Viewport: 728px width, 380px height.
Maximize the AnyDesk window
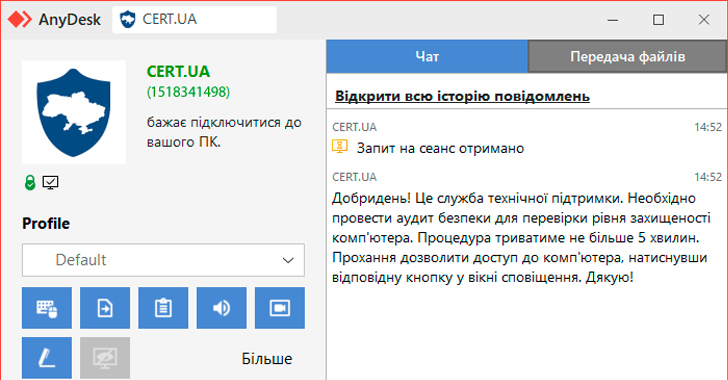pyautogui.click(x=658, y=20)
